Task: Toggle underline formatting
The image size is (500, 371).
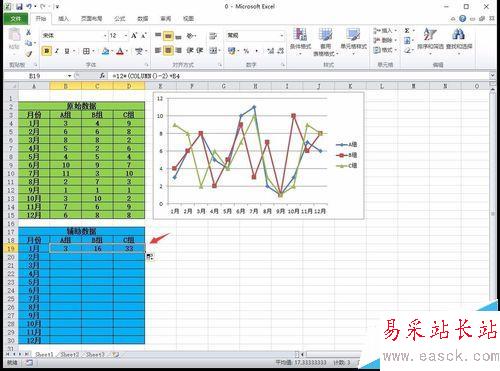Action: click(x=67, y=51)
